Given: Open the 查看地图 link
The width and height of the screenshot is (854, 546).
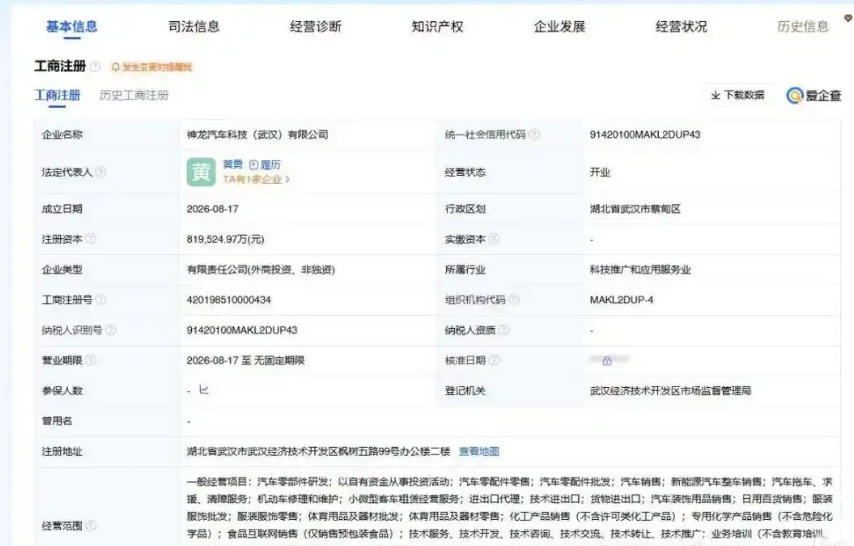Looking at the screenshot, I should (479, 451).
